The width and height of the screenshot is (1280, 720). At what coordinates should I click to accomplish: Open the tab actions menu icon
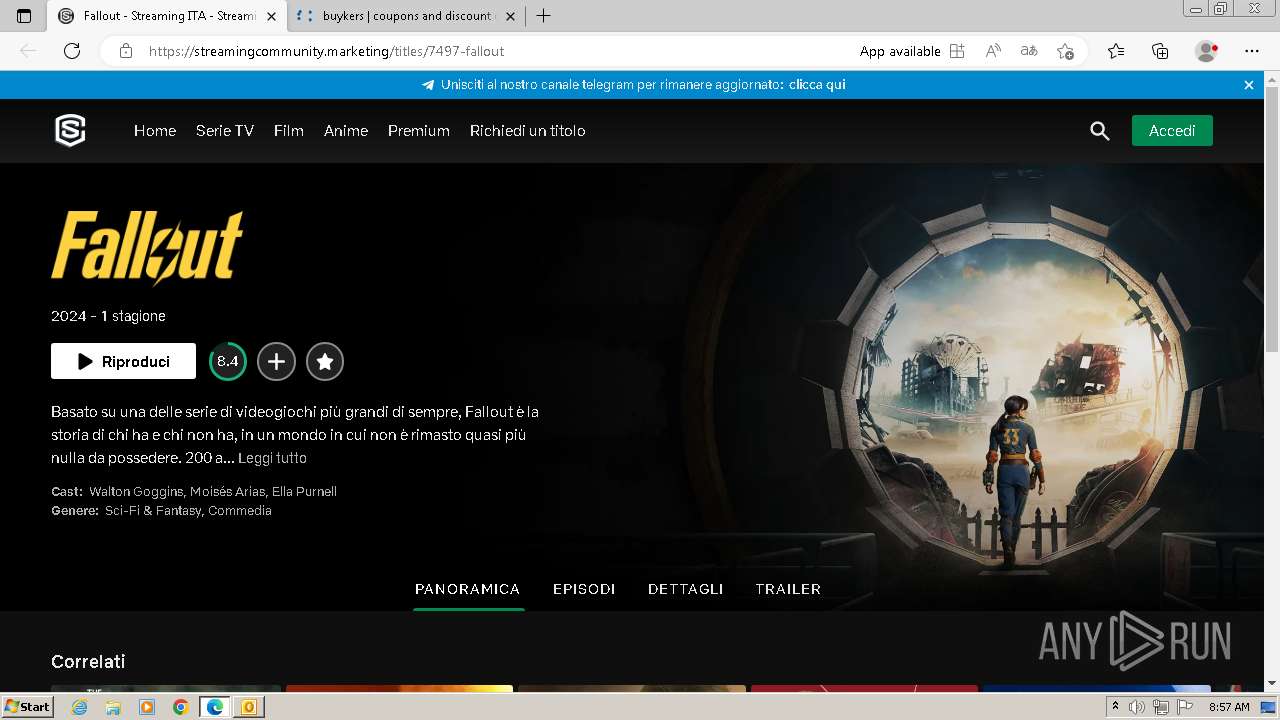coord(24,16)
